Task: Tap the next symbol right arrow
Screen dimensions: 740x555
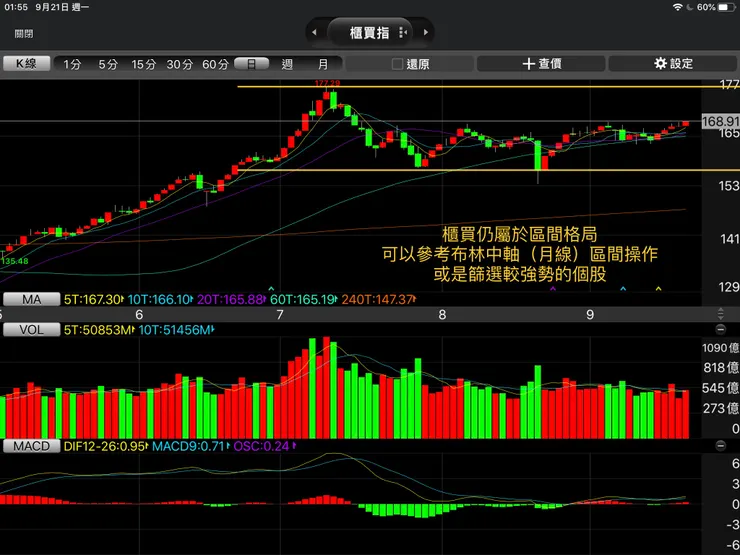Action: click(x=426, y=33)
